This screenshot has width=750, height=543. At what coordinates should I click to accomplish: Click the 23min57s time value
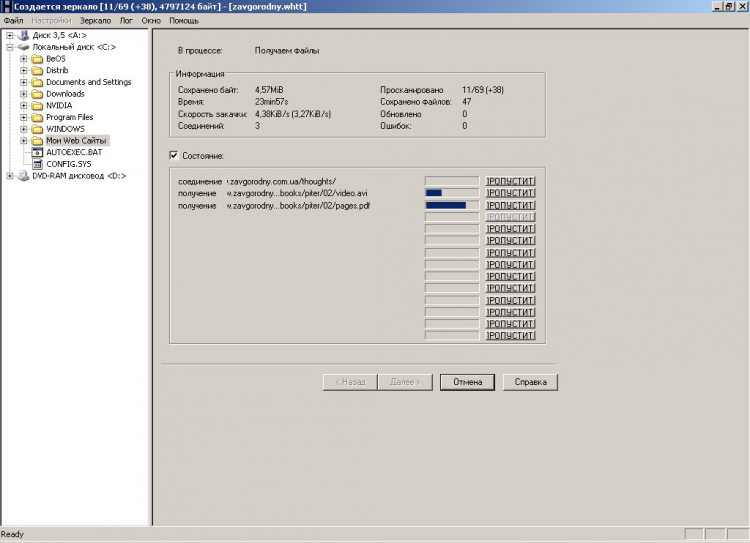272,102
